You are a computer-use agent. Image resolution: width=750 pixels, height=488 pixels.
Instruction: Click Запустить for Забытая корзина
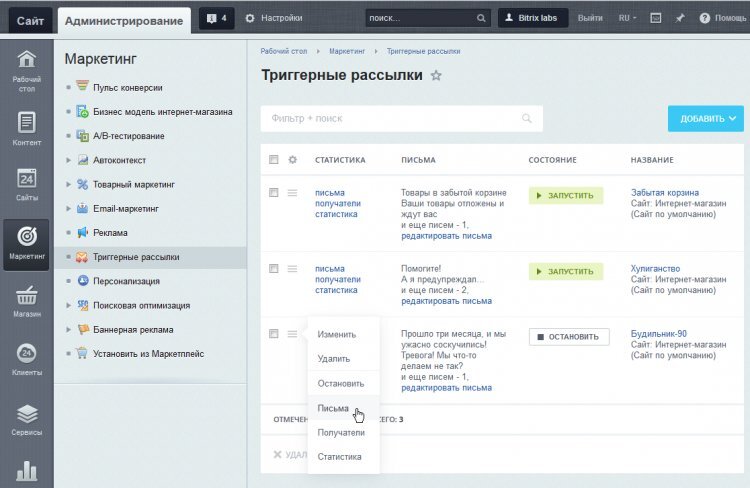[566, 196]
